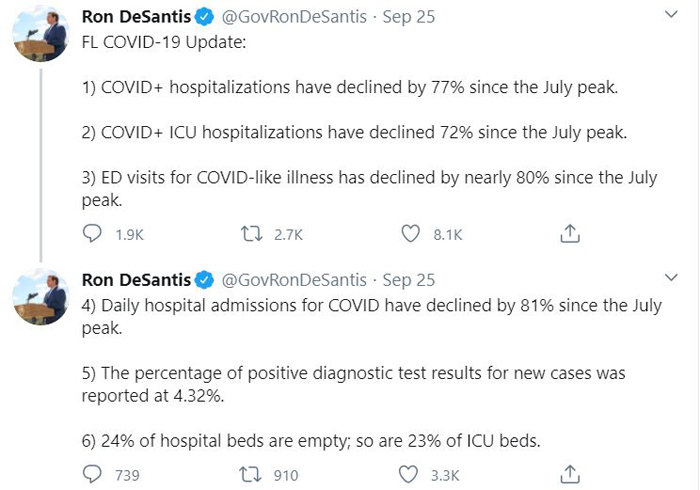Open Ron DeSantis name link in second tweet
Screen dimensions: 700x490
[136, 280]
